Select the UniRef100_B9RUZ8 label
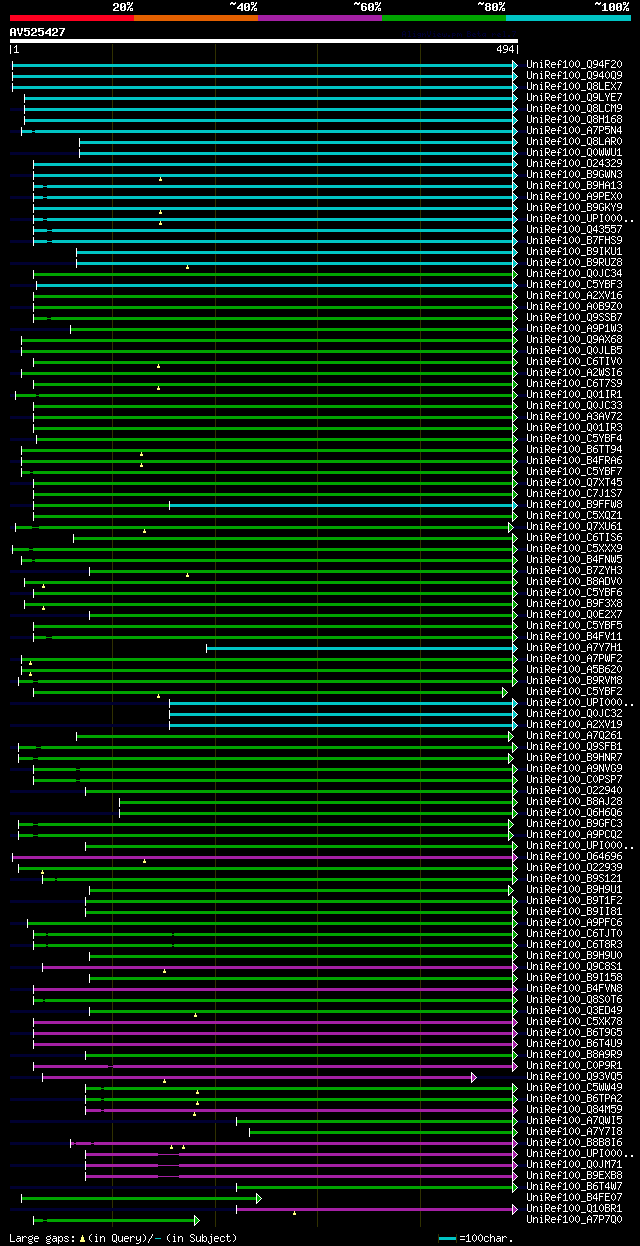The height and width of the screenshot is (1246, 640). pyautogui.click(x=574, y=262)
